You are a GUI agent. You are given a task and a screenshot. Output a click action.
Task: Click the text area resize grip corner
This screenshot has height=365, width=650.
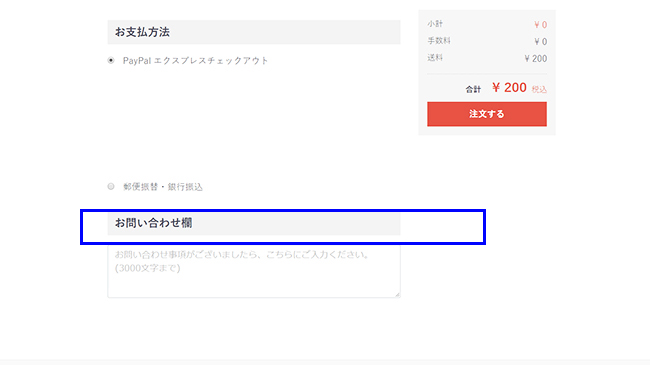point(397,294)
